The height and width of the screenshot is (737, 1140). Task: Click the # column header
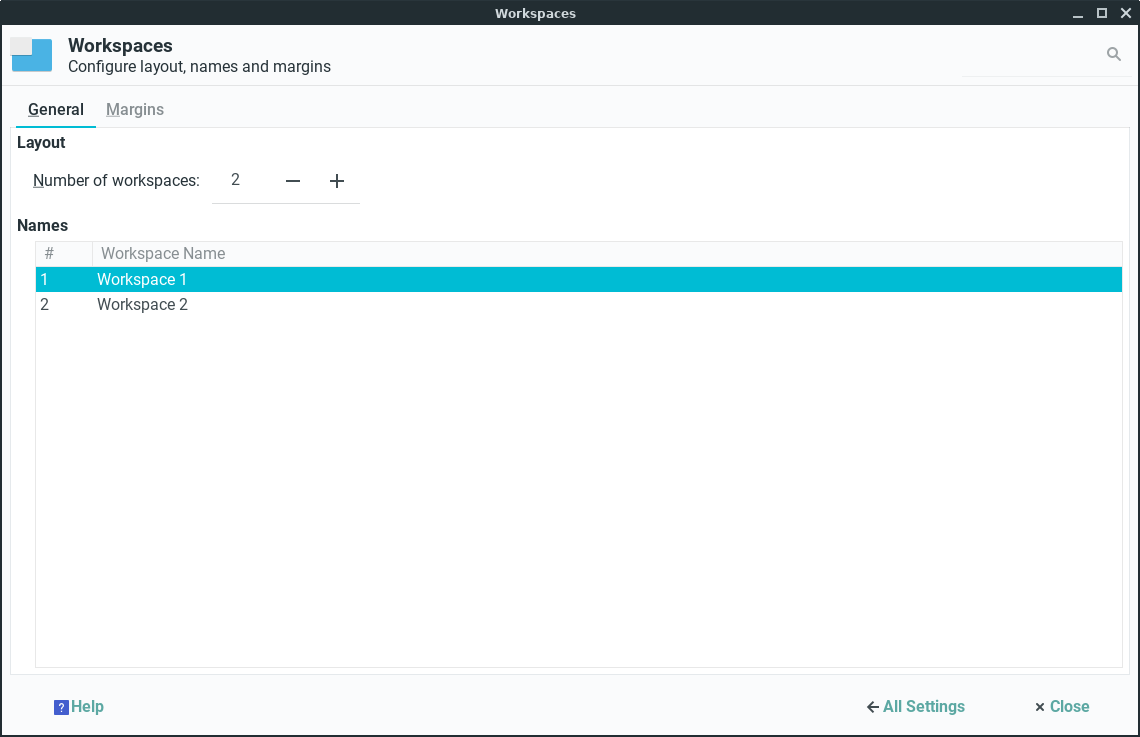50,254
